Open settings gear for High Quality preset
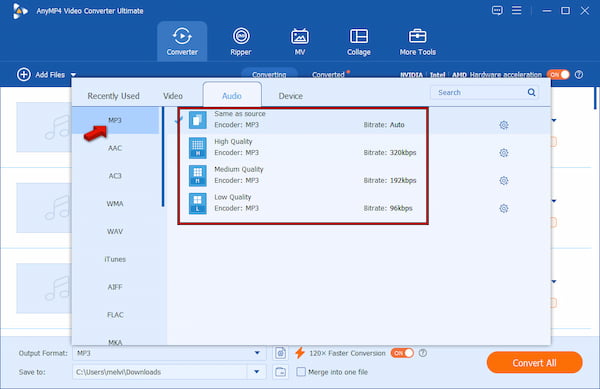 coord(504,153)
